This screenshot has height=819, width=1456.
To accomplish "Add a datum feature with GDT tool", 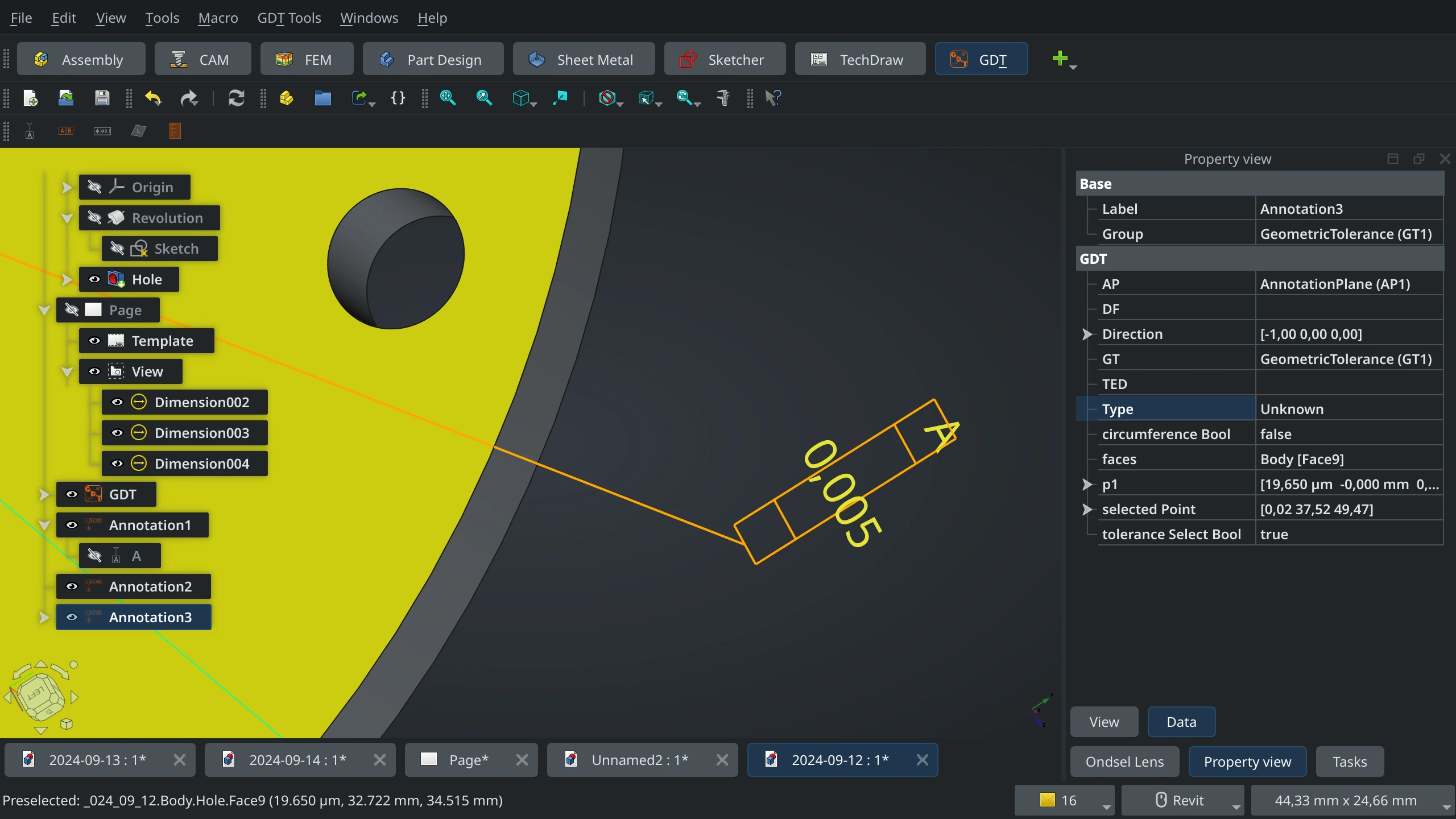I will 30,131.
